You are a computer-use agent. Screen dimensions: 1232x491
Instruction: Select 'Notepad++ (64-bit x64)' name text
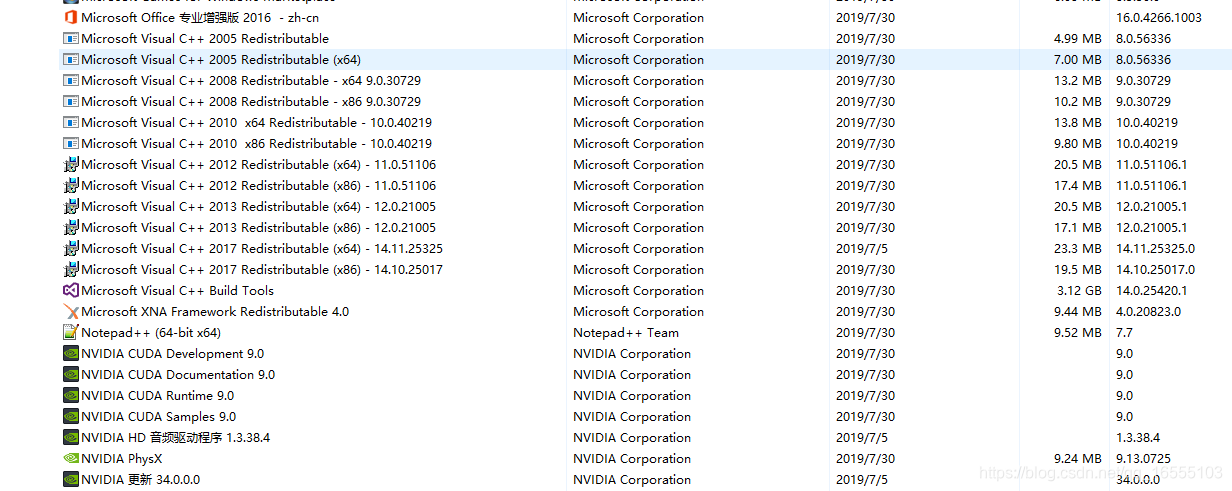[151, 333]
